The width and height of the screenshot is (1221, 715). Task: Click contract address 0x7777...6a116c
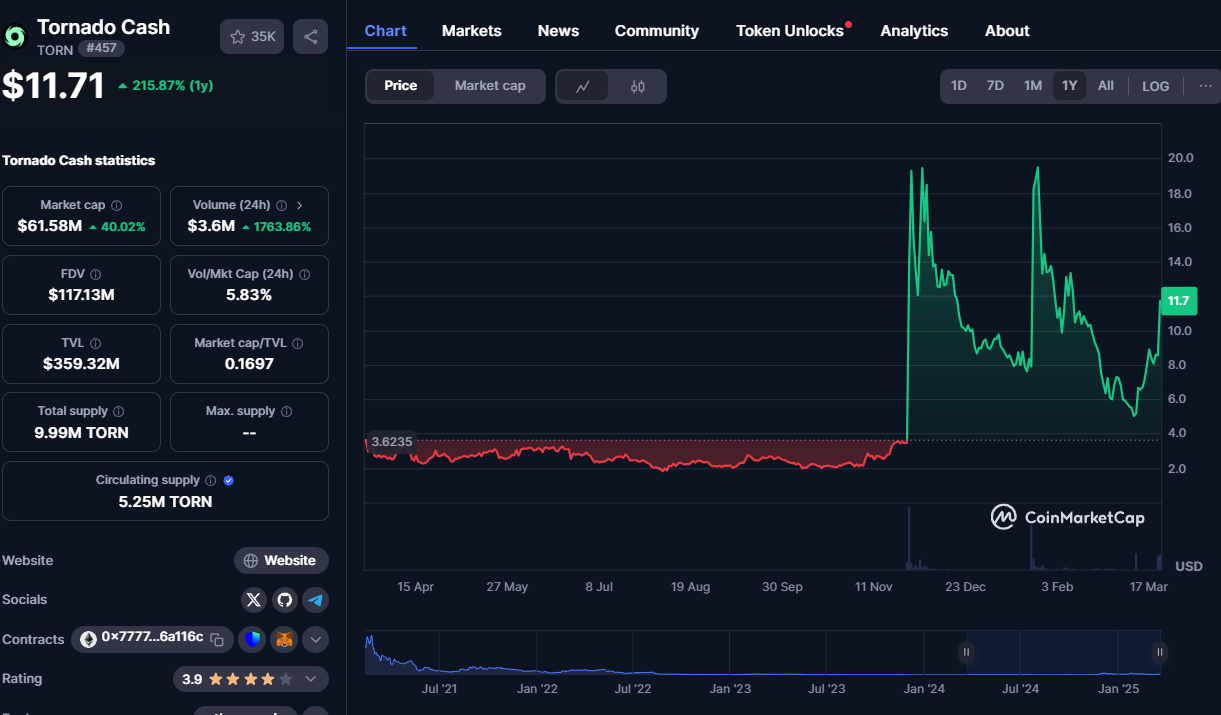coord(152,638)
